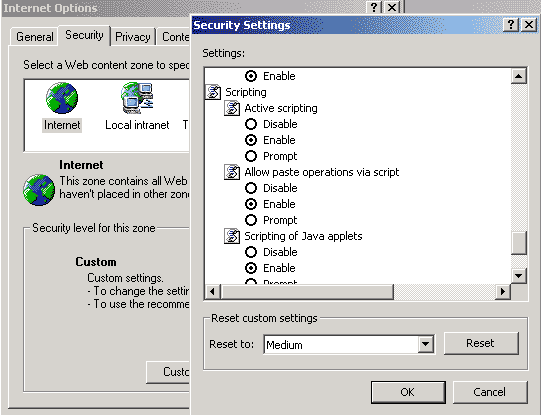Set Active scripting to Prompt
Screen dimensions: 541x415
pos(251,156)
